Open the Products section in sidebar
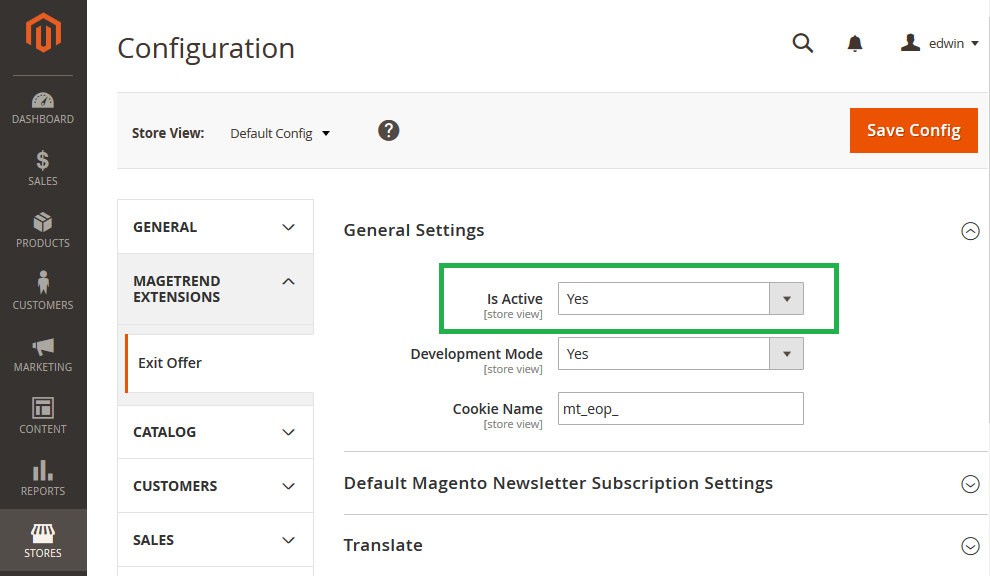 click(43, 231)
